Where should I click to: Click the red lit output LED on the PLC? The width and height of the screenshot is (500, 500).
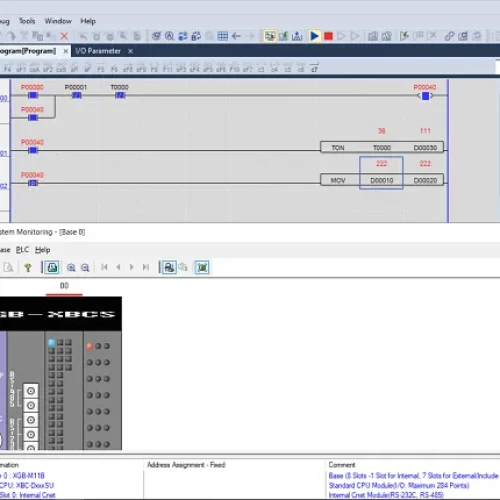90,346
